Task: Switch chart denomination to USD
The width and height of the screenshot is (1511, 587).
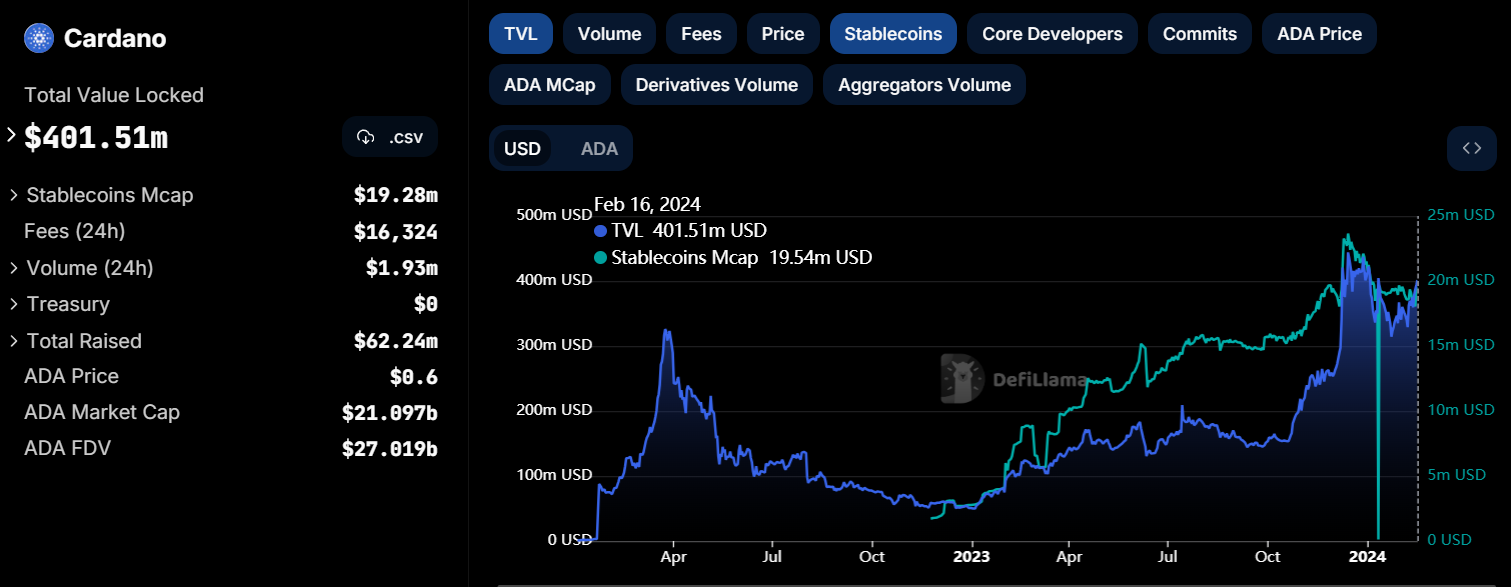Action: pos(522,149)
